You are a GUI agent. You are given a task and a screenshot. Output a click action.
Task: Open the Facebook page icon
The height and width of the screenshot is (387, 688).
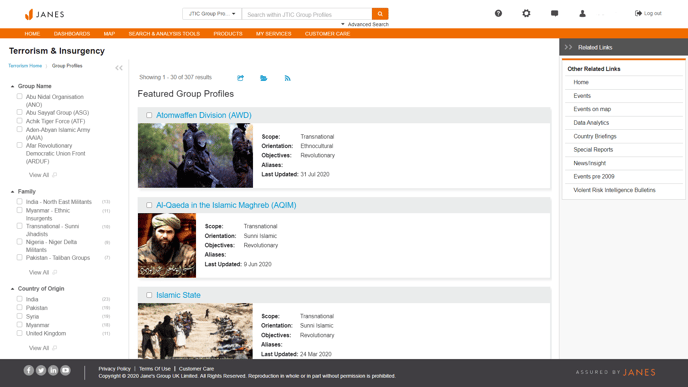[x=29, y=370]
